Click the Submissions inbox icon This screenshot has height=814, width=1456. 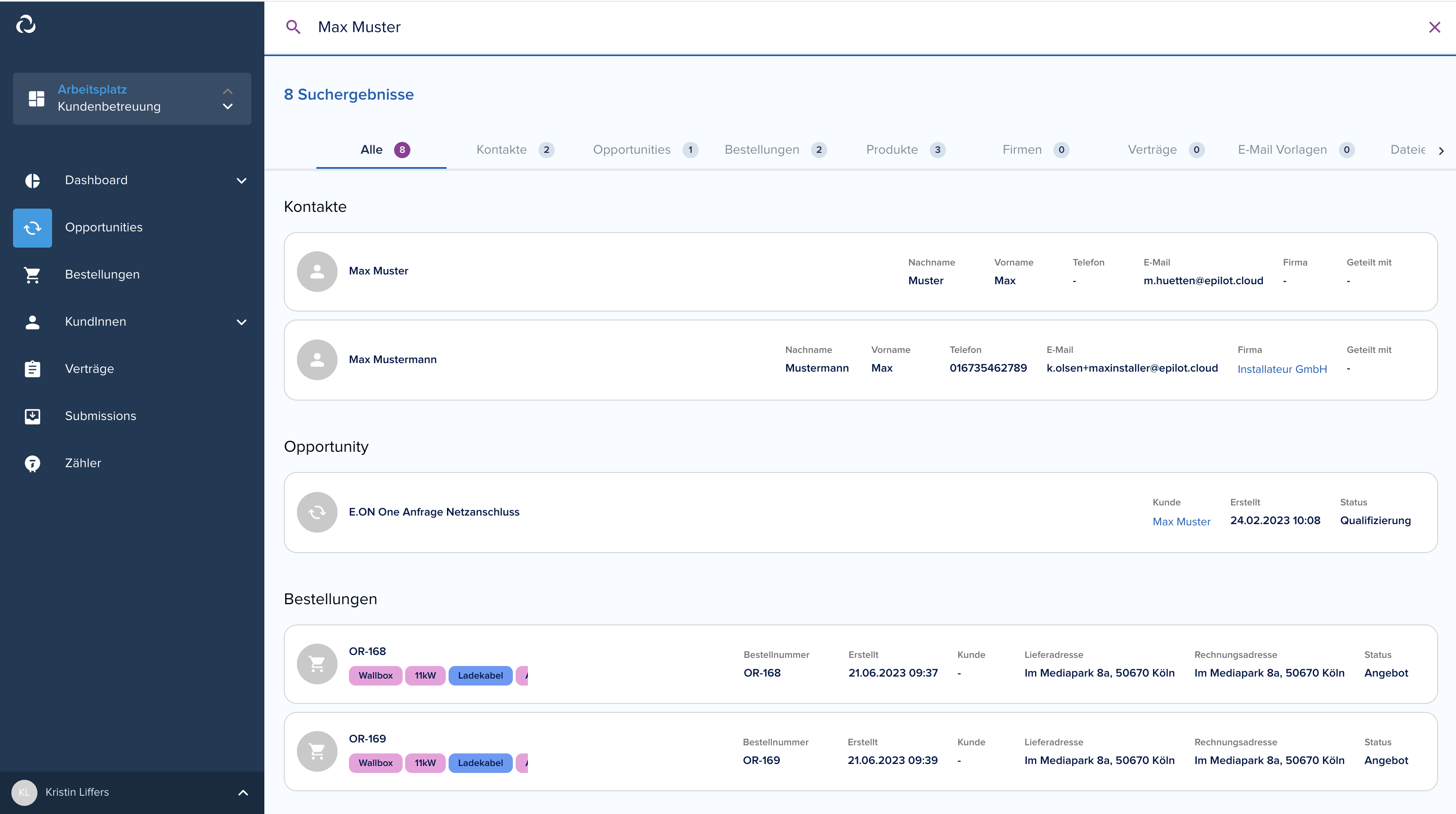tap(33, 416)
